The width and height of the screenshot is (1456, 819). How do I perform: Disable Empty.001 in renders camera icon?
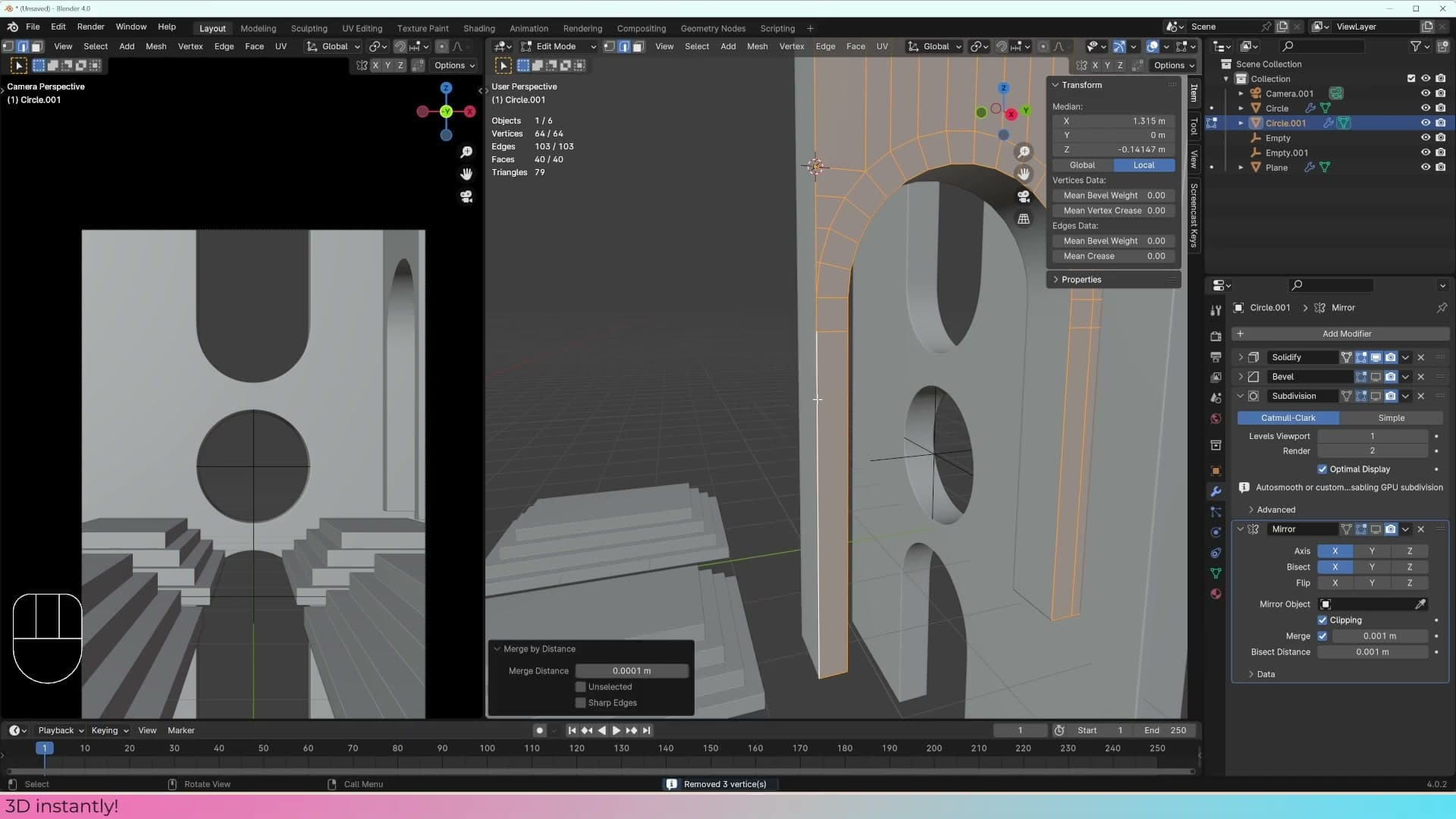click(x=1441, y=153)
